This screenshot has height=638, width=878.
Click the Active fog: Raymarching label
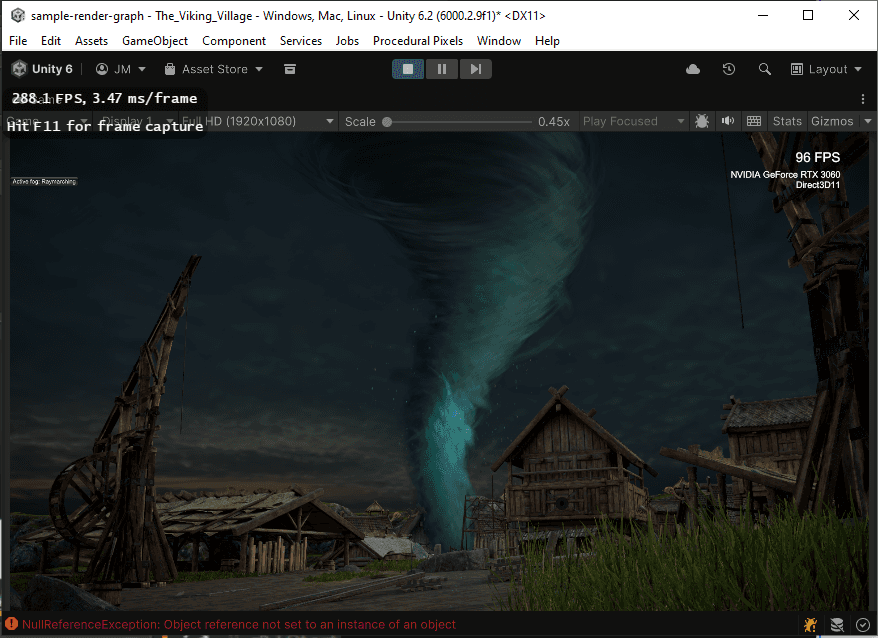coord(44,181)
